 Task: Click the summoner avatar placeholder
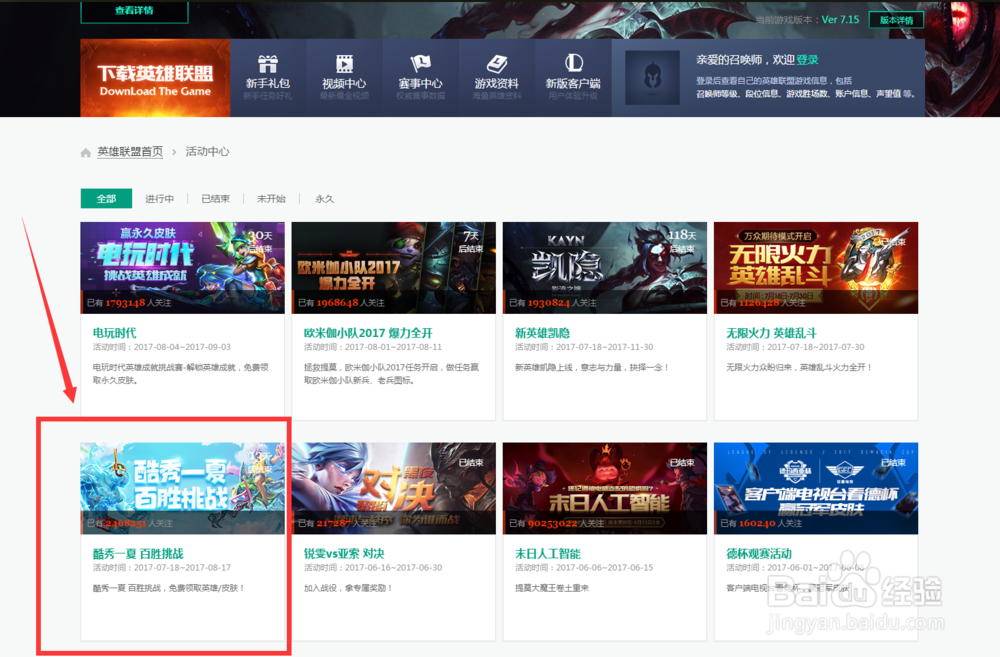click(x=652, y=78)
